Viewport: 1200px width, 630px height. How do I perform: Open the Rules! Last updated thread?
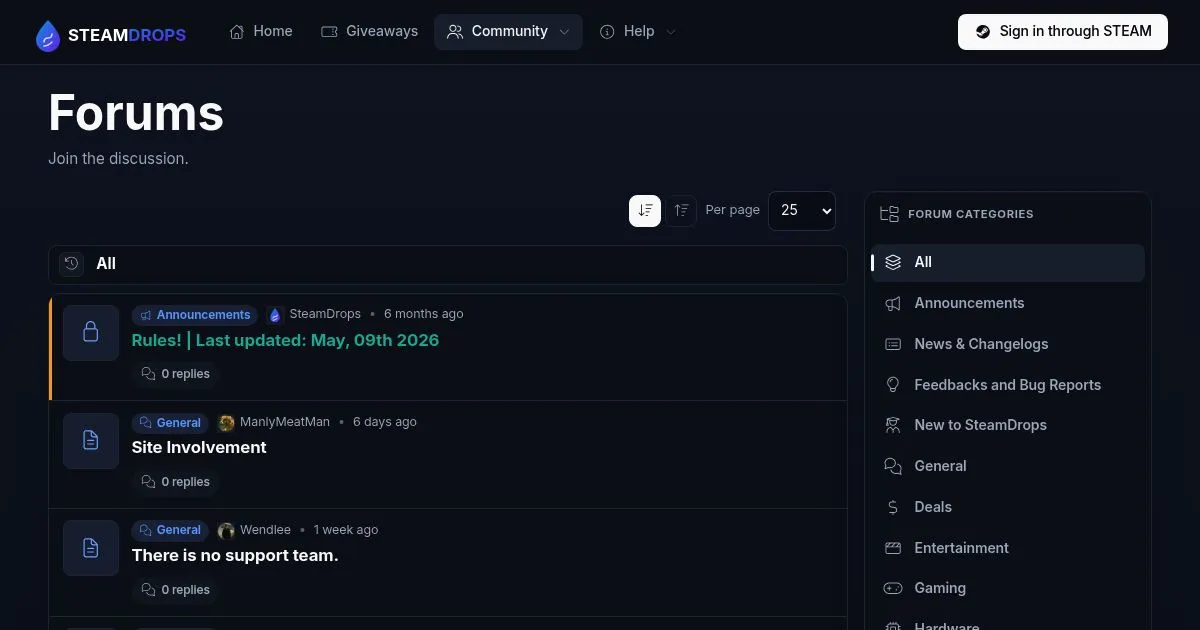(x=285, y=340)
